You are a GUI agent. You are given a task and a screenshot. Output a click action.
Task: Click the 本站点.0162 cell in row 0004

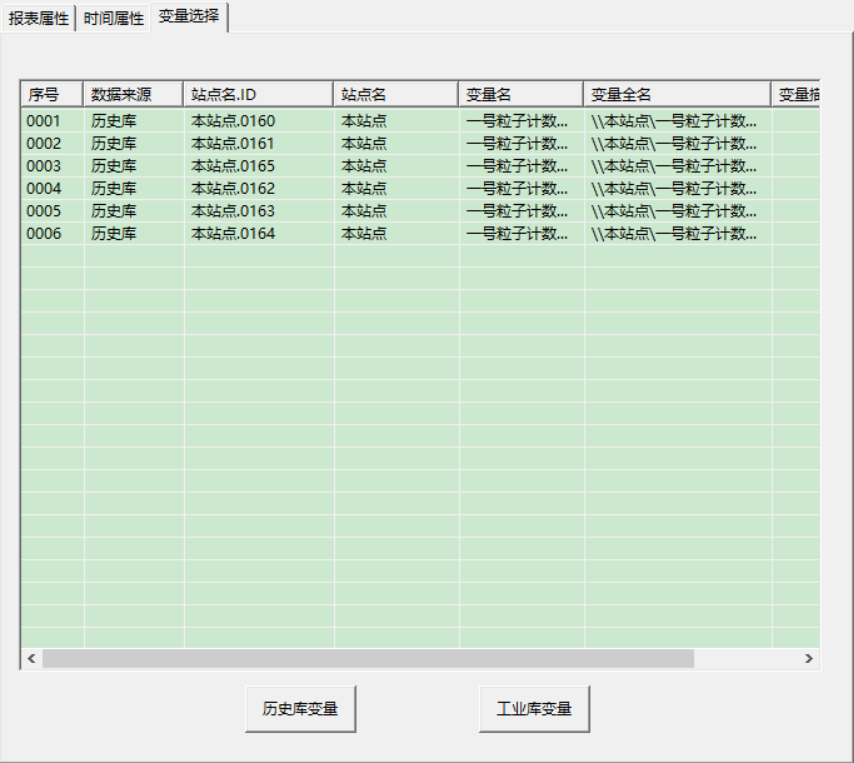coord(233,189)
